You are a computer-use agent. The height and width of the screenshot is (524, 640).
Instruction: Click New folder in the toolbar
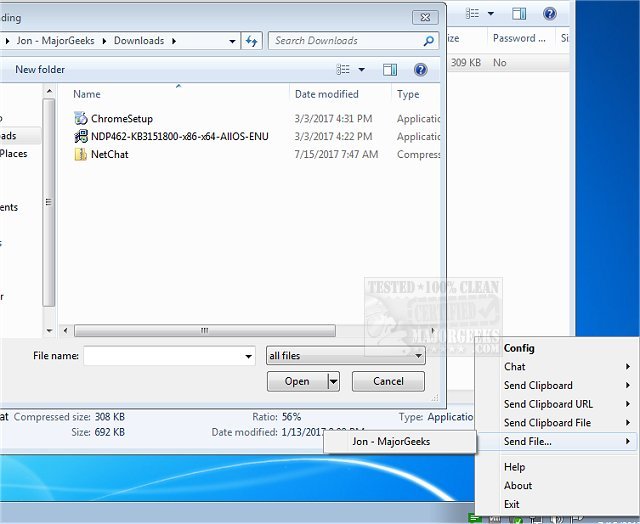40,70
